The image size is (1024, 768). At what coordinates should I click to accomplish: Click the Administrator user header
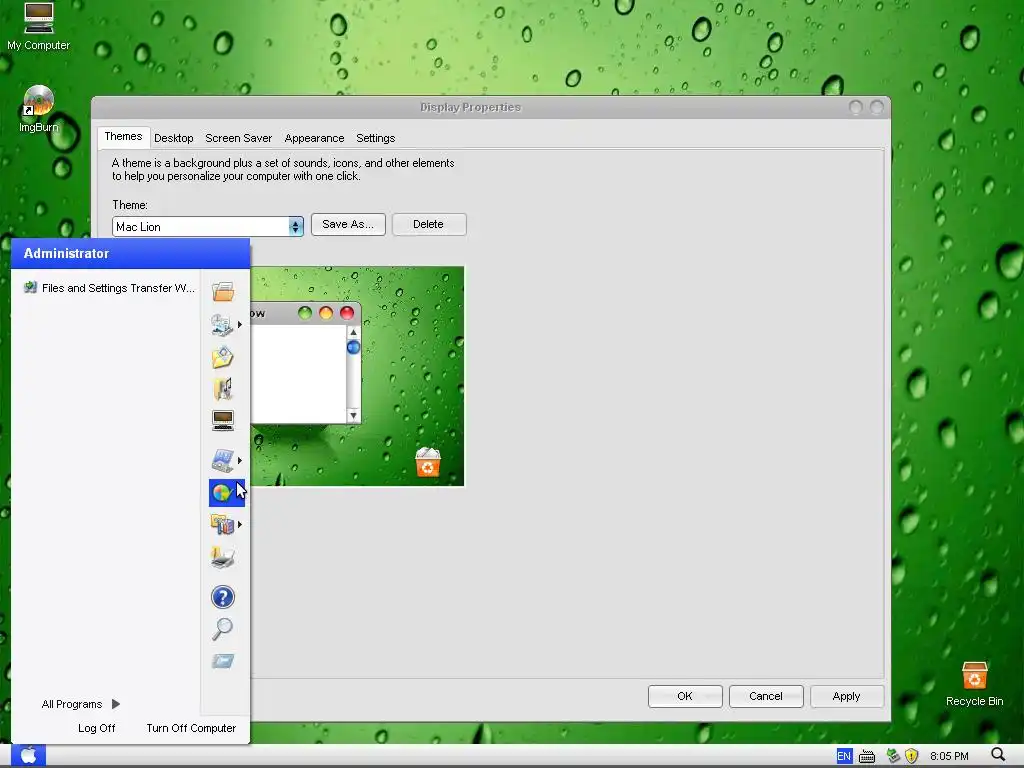click(x=131, y=253)
